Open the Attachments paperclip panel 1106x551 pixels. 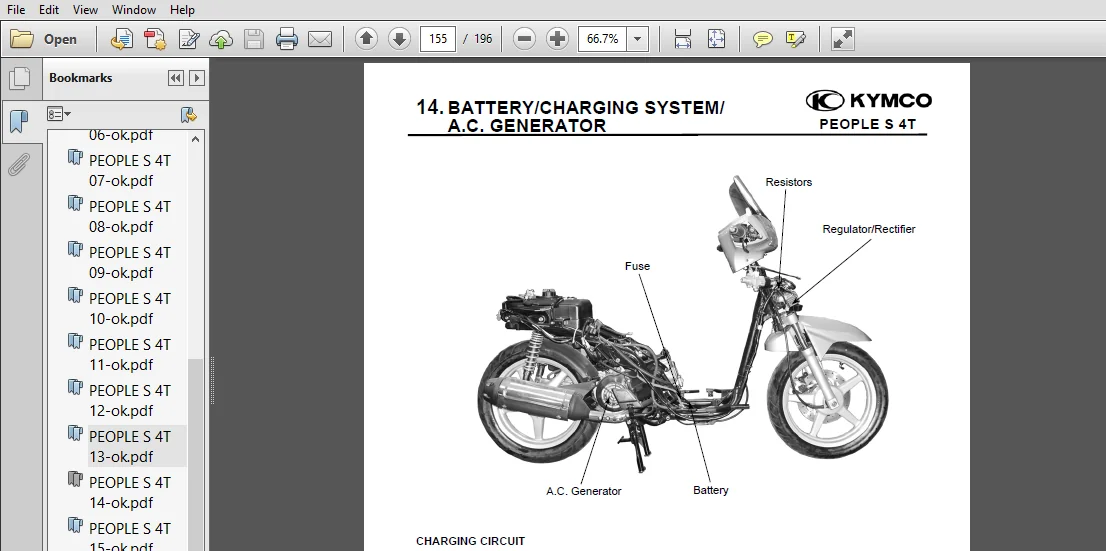point(19,164)
